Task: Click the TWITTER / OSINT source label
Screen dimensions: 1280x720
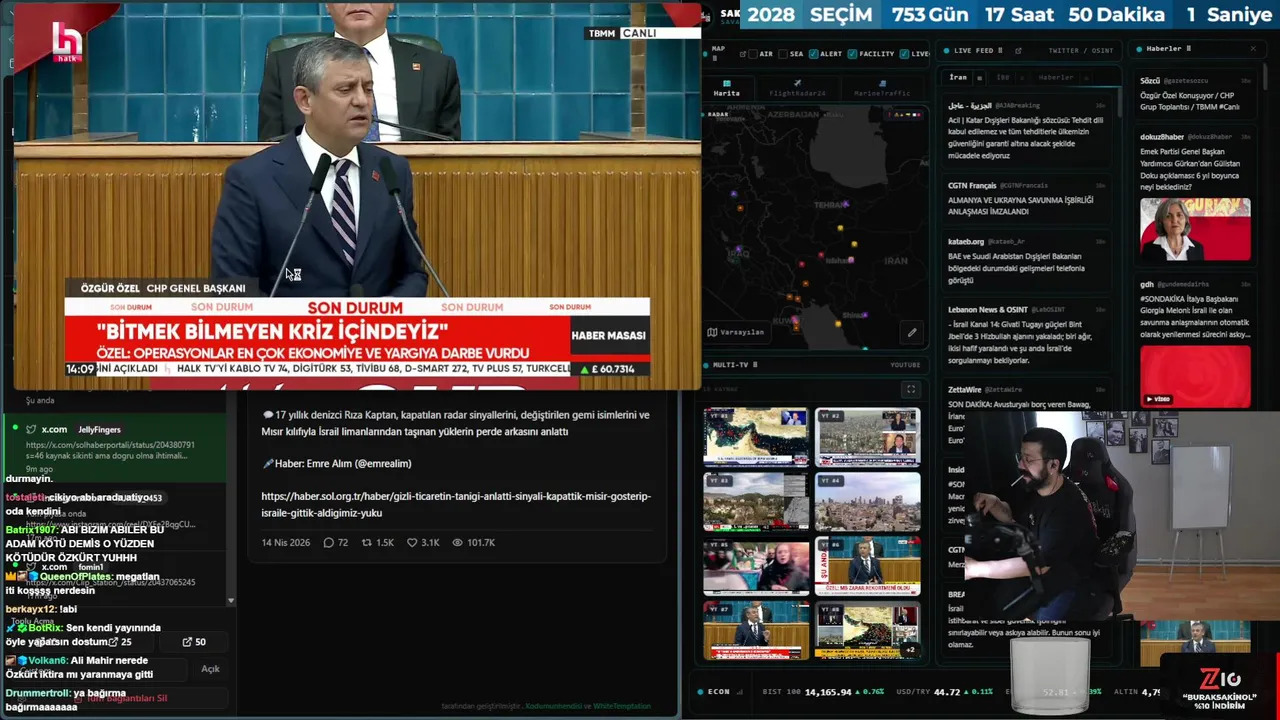Action: pyautogui.click(x=1081, y=50)
